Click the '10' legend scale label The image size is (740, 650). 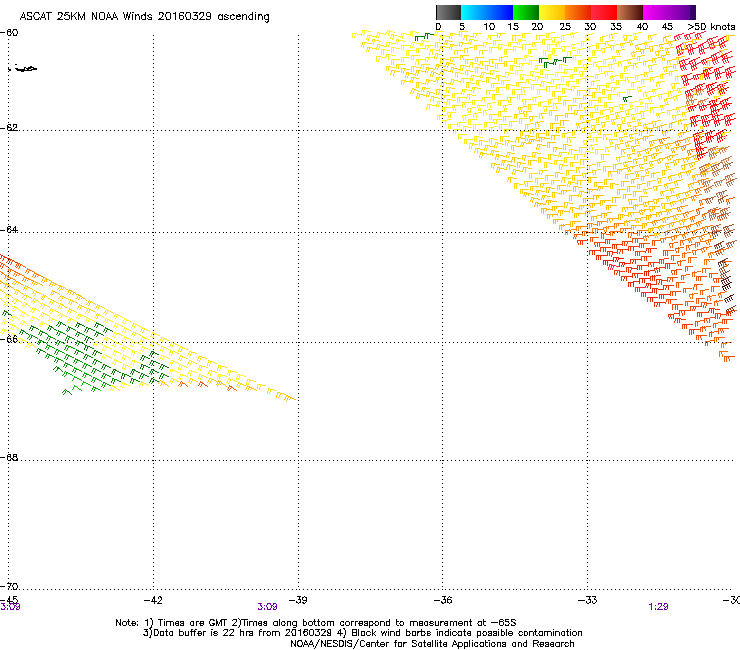pos(489,27)
